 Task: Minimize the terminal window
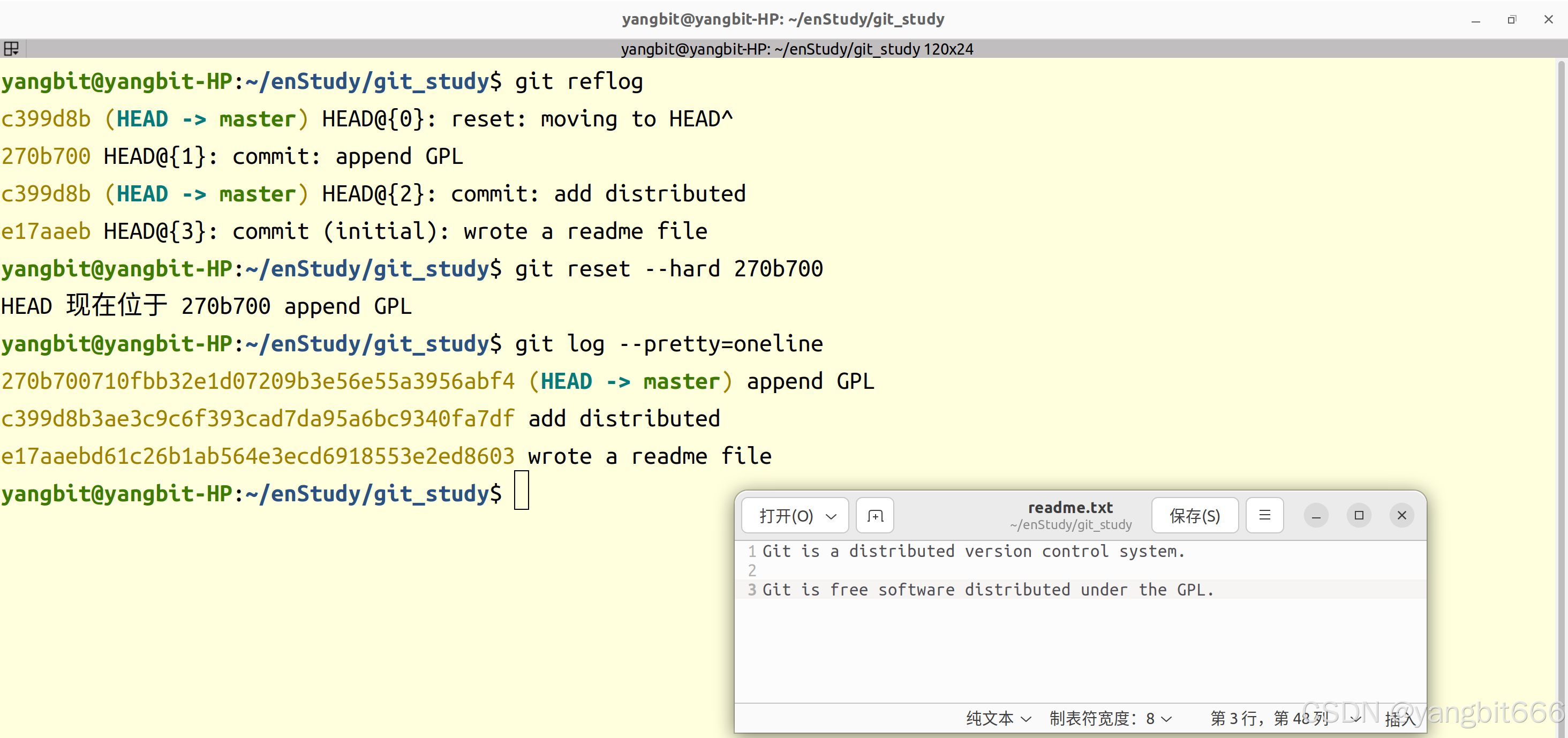coord(1475,20)
